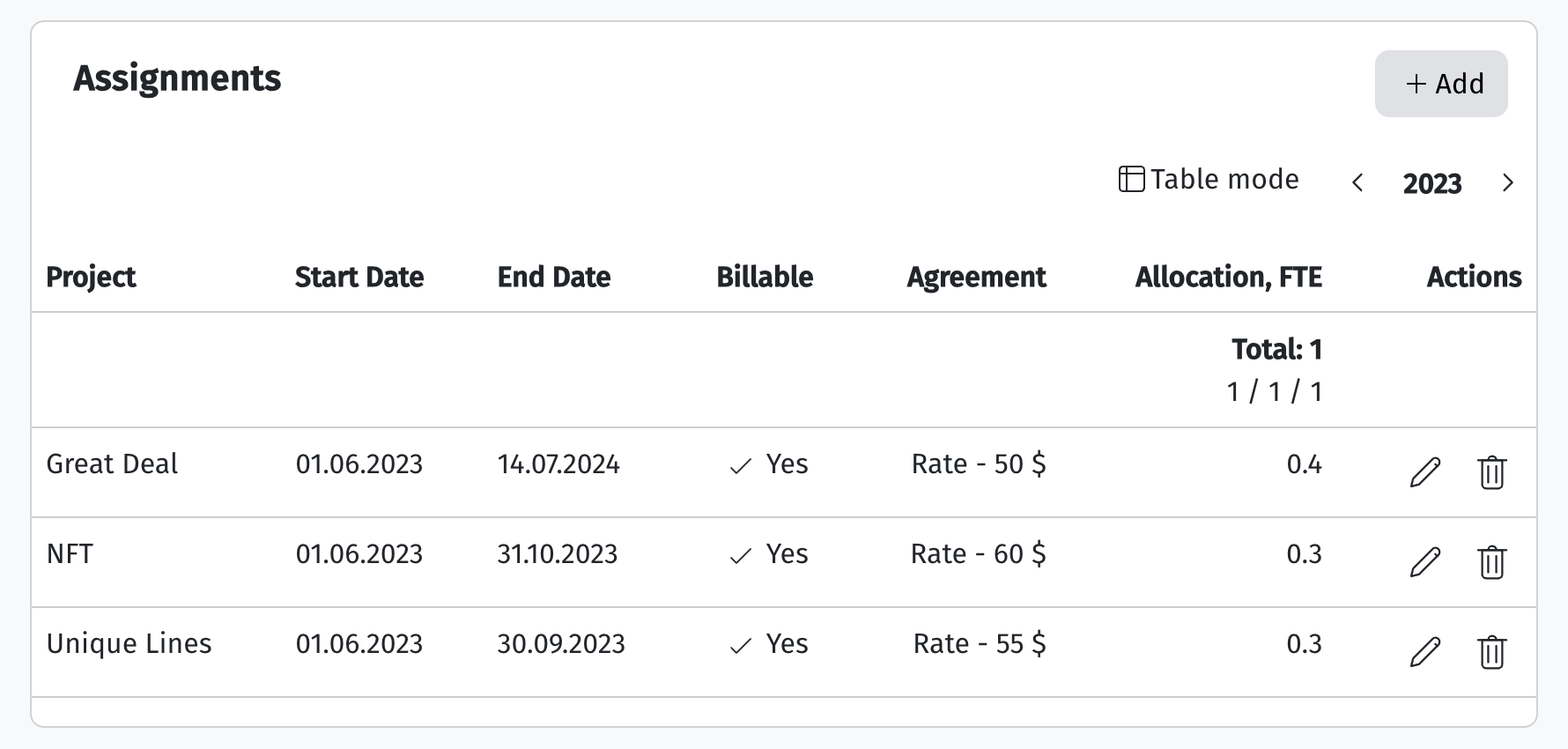
Task: Click the 2023 year label
Action: [1432, 183]
